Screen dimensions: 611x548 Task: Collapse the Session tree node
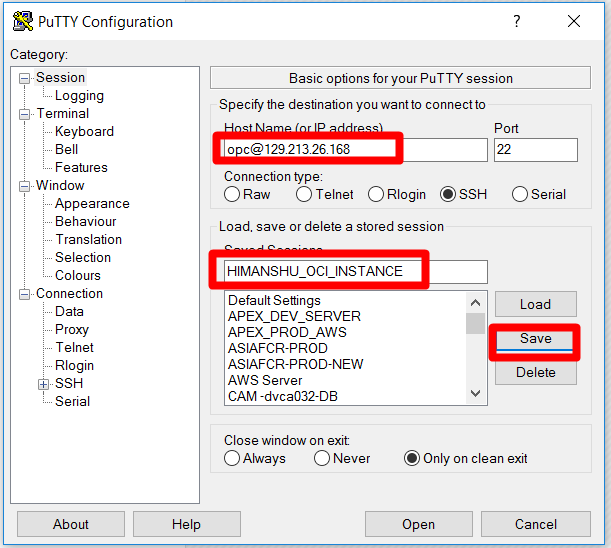pyautogui.click(x=24, y=78)
